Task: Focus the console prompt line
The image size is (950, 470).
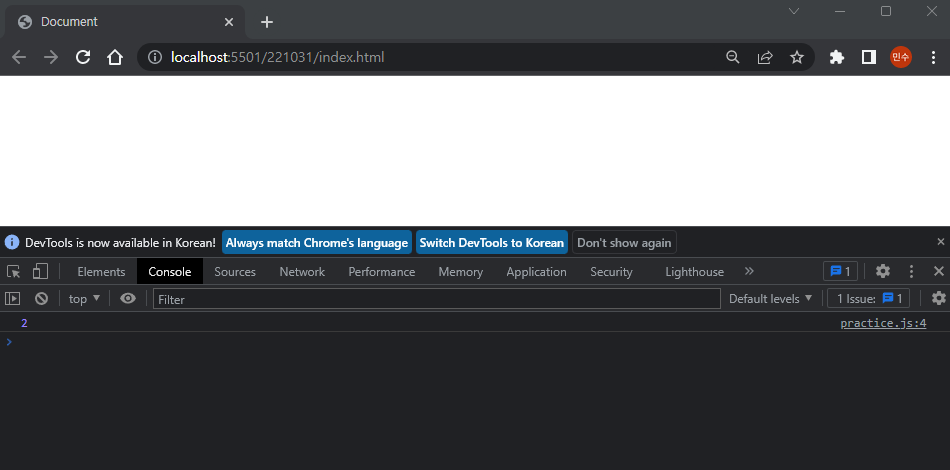Action: pyautogui.click(x=475, y=342)
